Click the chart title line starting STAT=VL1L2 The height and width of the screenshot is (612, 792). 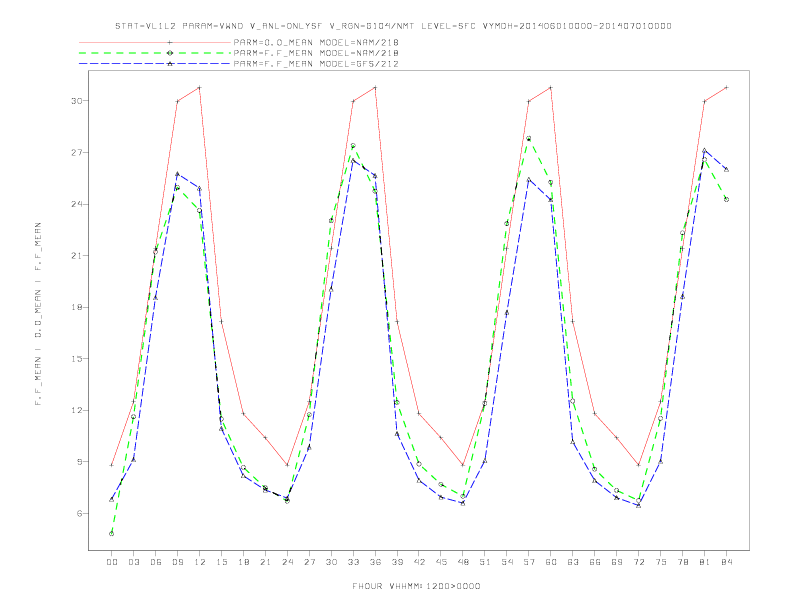393,26
